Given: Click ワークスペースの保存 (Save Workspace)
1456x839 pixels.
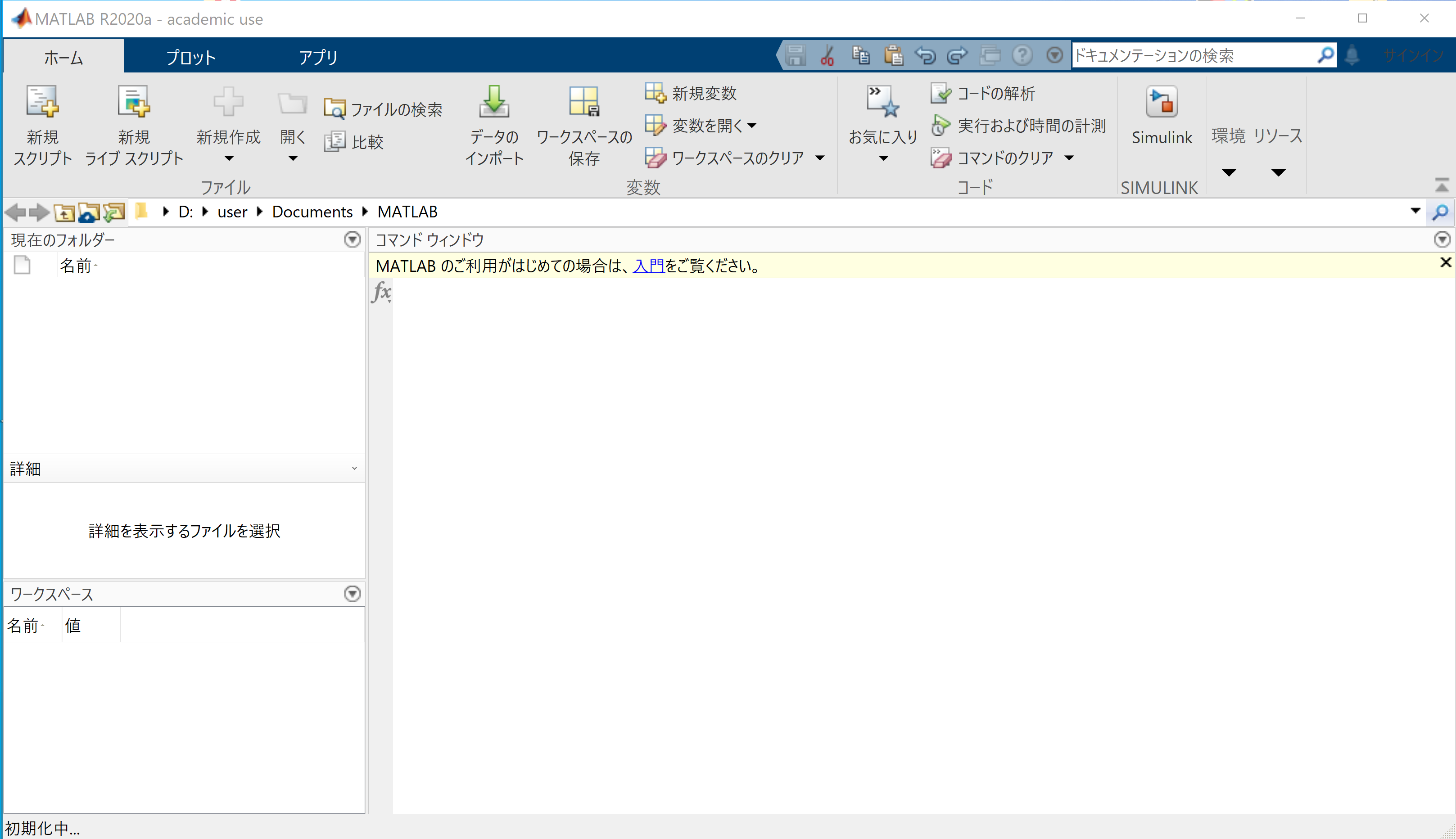Looking at the screenshot, I should click(x=584, y=126).
